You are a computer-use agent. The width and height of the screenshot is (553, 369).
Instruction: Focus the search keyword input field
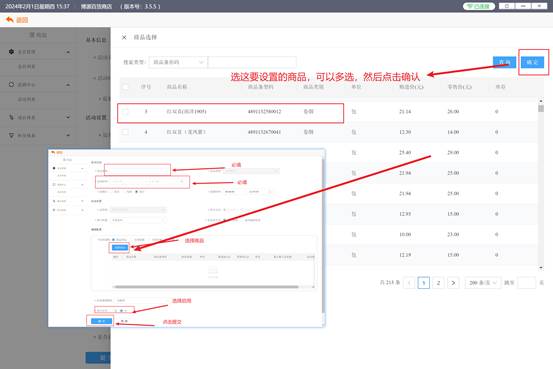click(252, 62)
